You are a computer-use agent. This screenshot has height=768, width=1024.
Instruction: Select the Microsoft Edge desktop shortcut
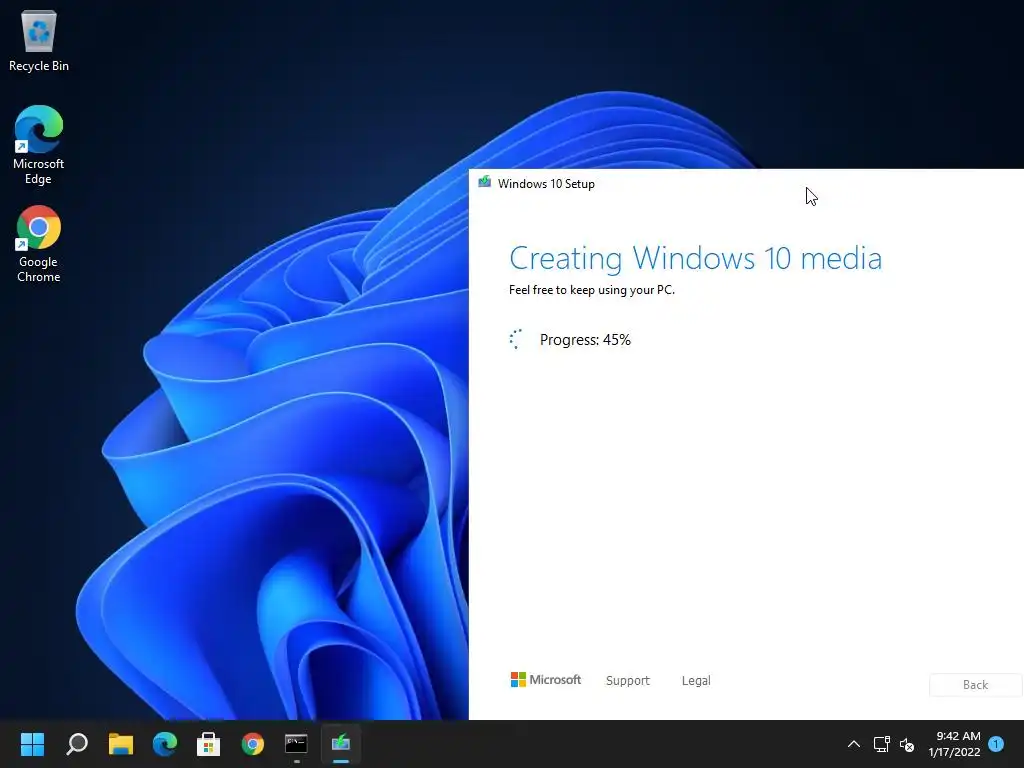click(39, 145)
